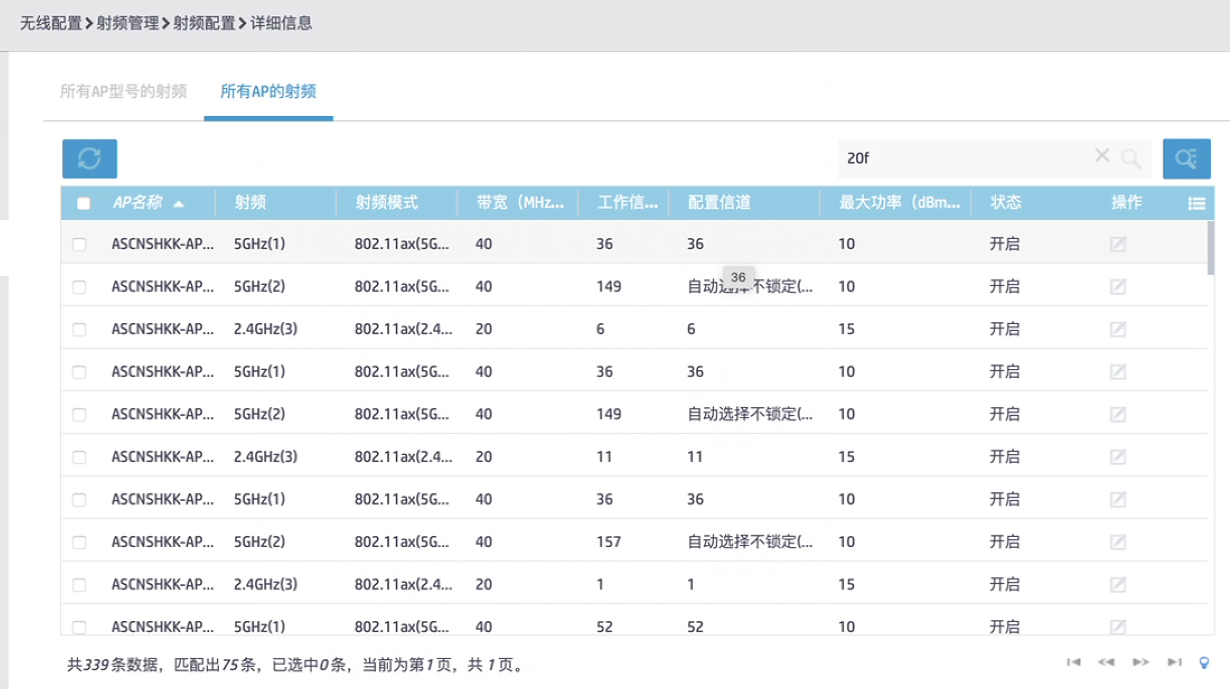Image resolution: width=1230 pixels, height=689 pixels.
Task: Go to the last page
Action: click(x=1175, y=662)
